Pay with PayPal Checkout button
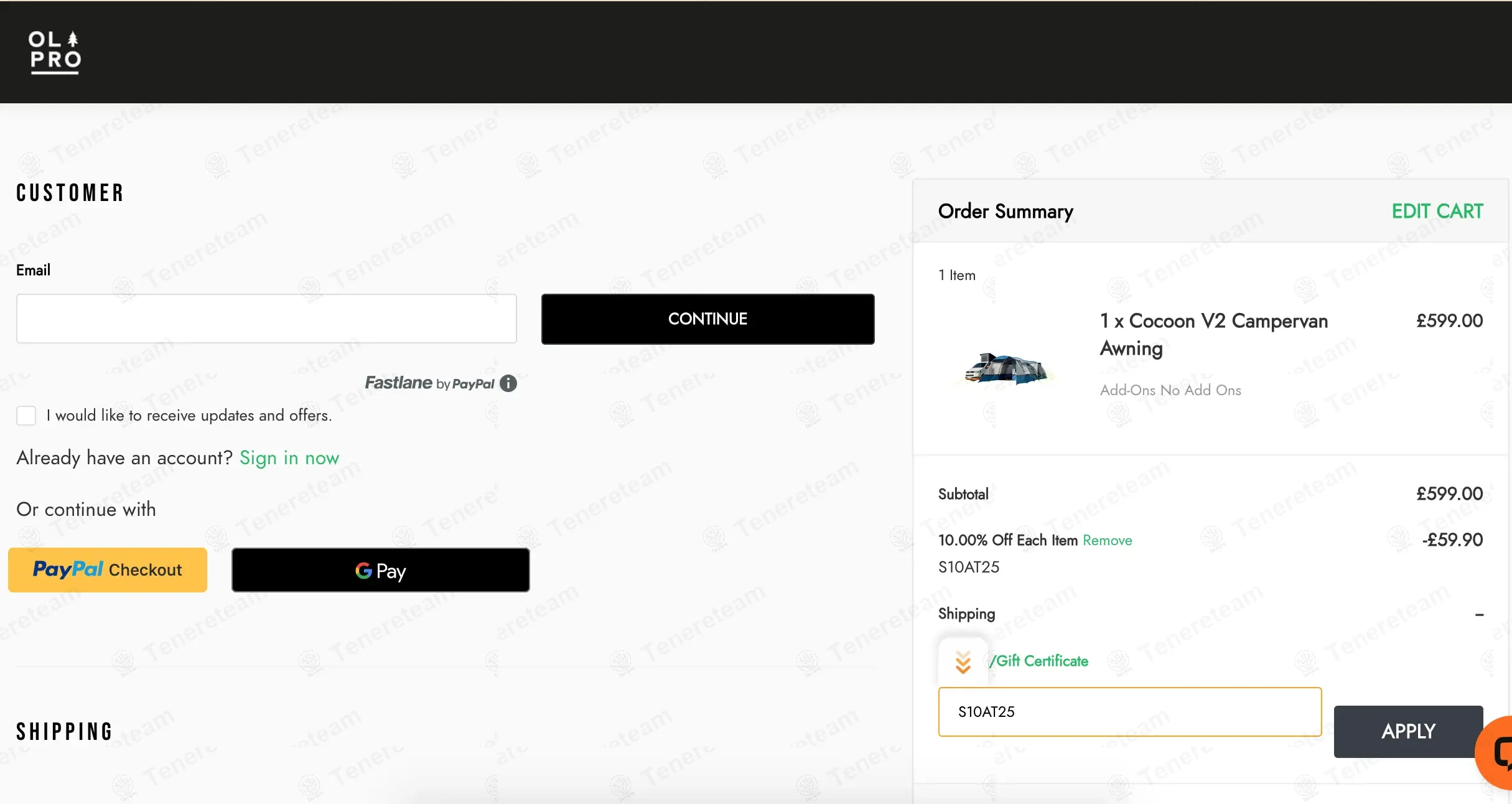Viewport: 1512px width, 804px height. (108, 569)
